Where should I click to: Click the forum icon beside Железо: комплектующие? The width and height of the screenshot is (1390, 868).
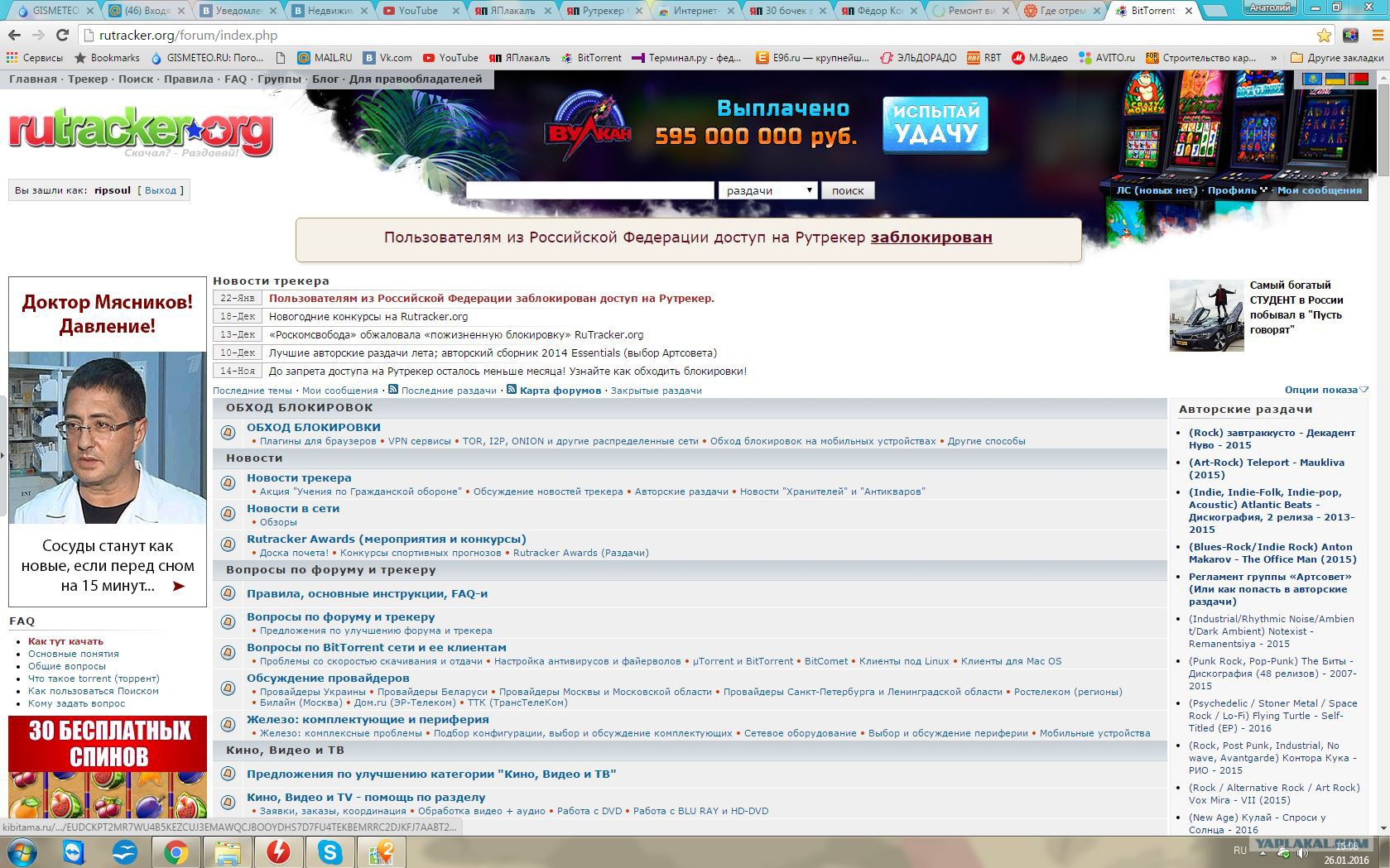pos(228,724)
